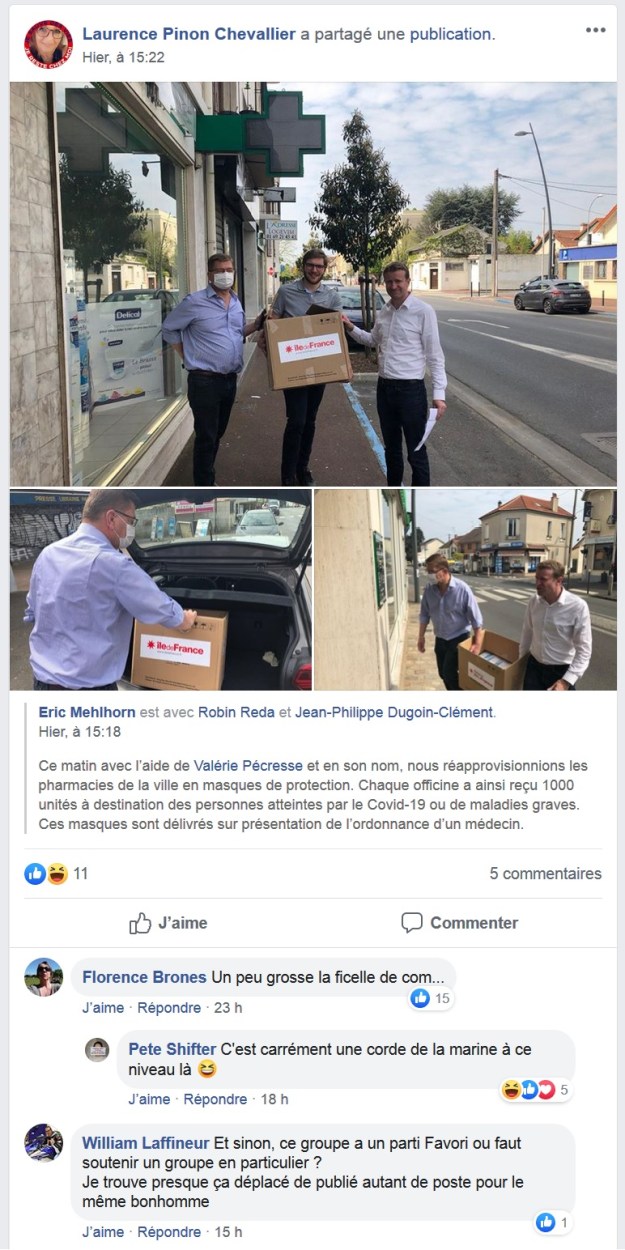Click Laurence Pinon Chevallier's profile picture
The width and height of the screenshot is (625, 1250).
point(48,44)
